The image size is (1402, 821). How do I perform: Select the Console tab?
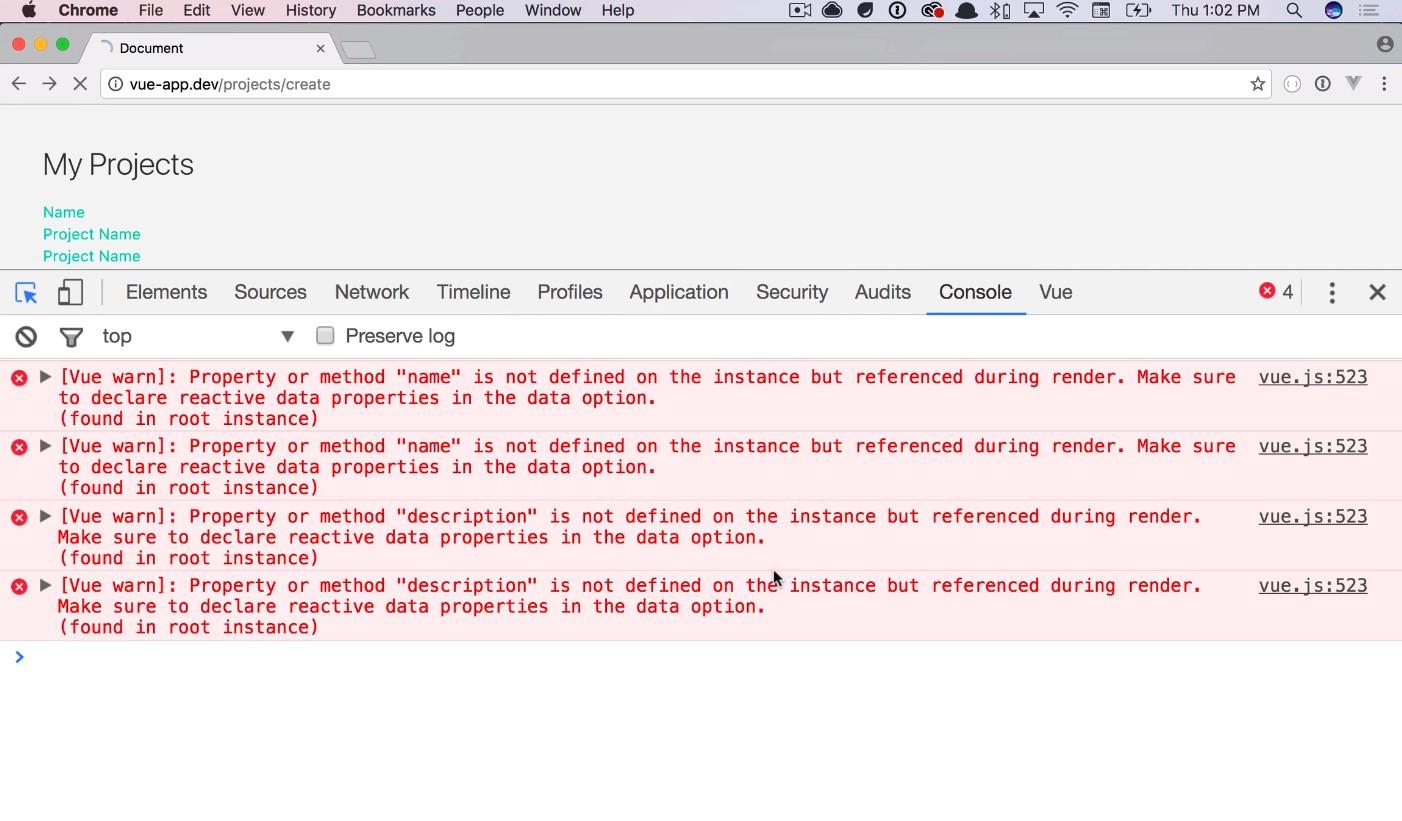(x=975, y=292)
